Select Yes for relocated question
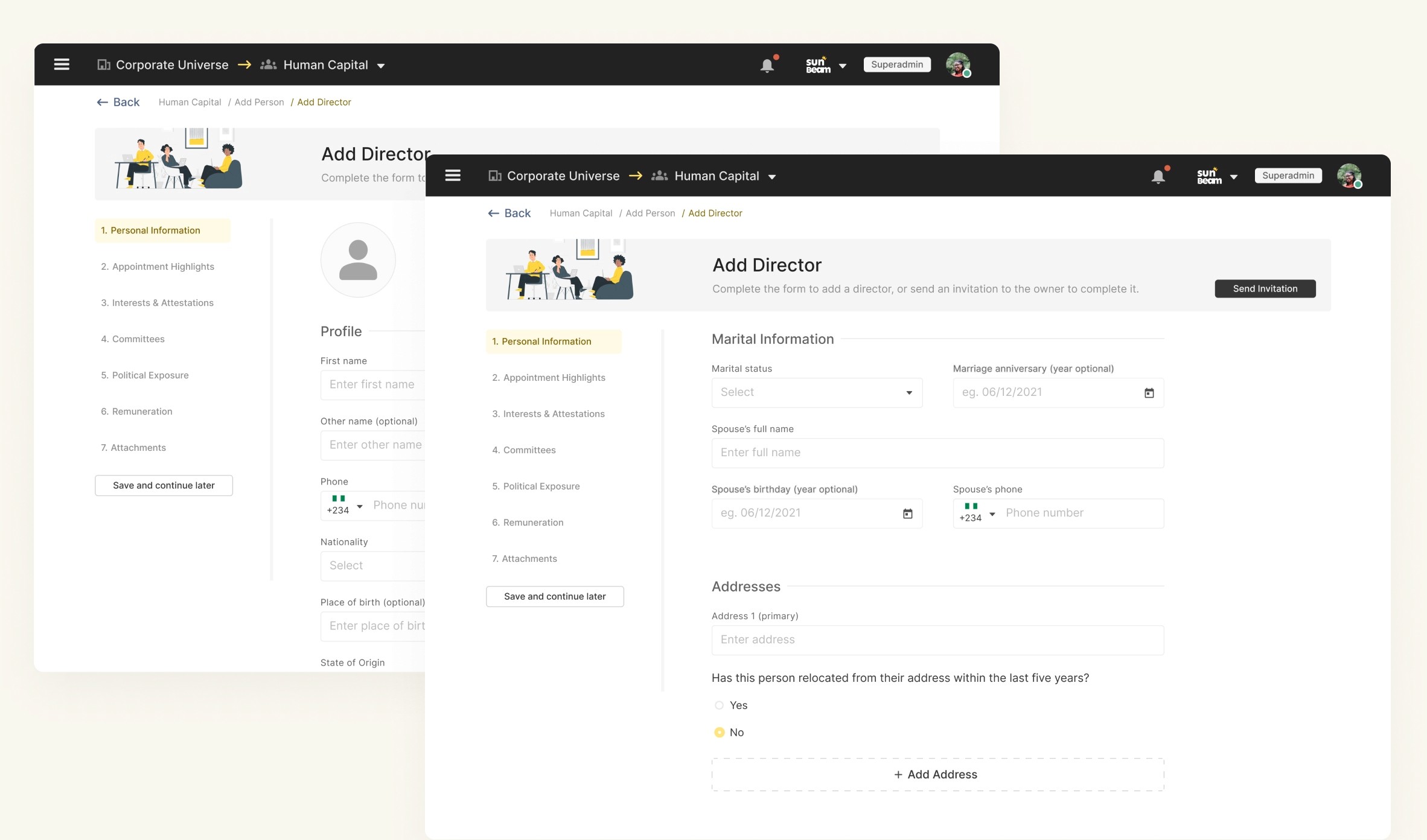The height and width of the screenshot is (840, 1427). point(719,705)
